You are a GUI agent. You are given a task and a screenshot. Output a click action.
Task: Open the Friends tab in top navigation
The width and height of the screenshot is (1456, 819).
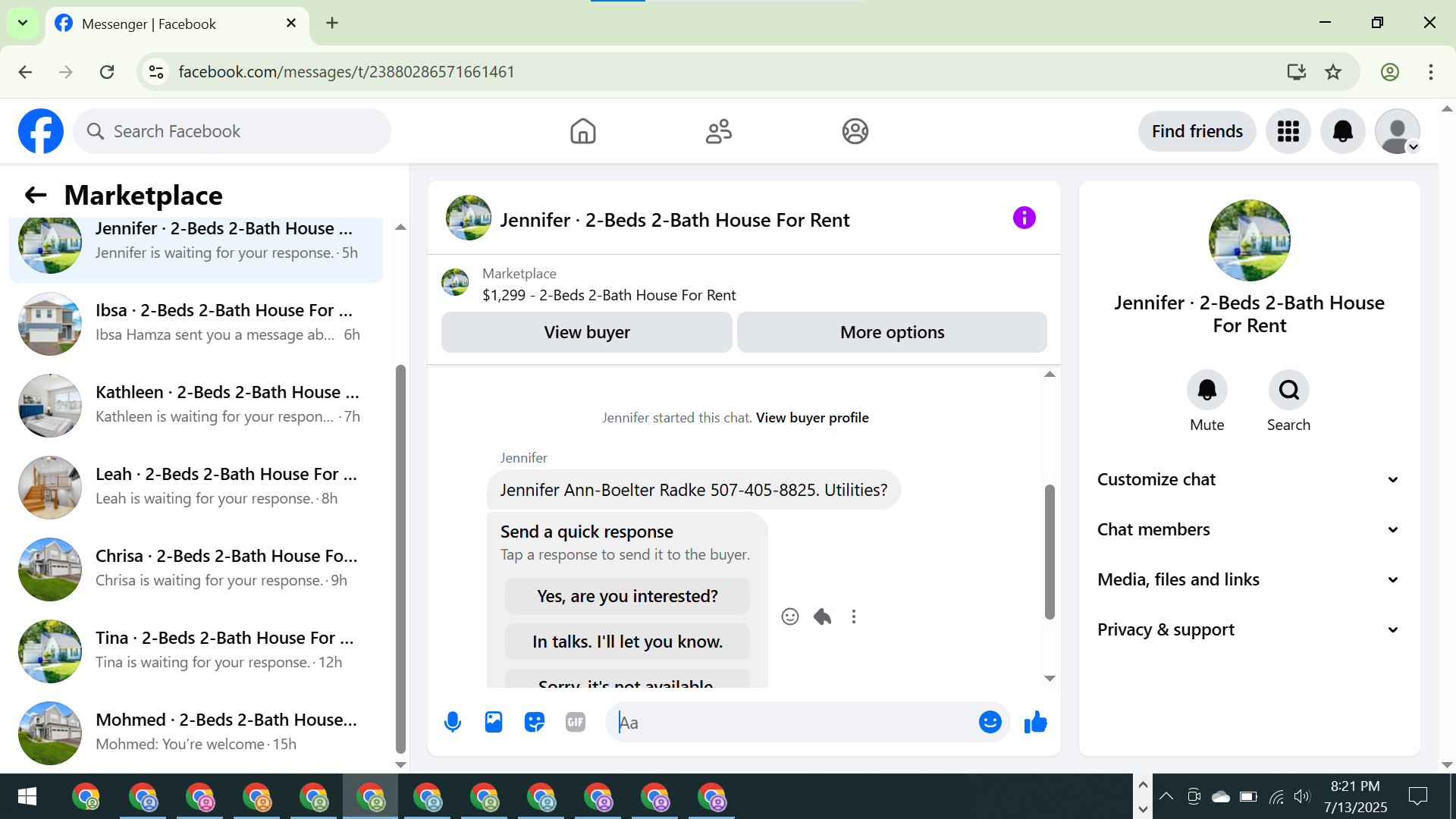718,131
